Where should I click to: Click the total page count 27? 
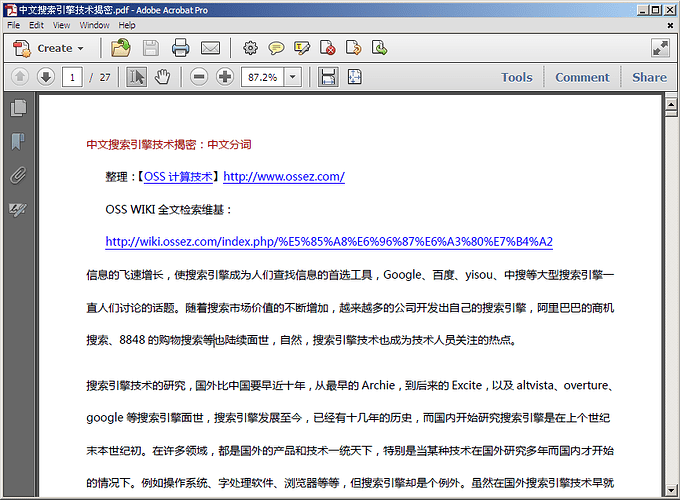(x=105, y=77)
